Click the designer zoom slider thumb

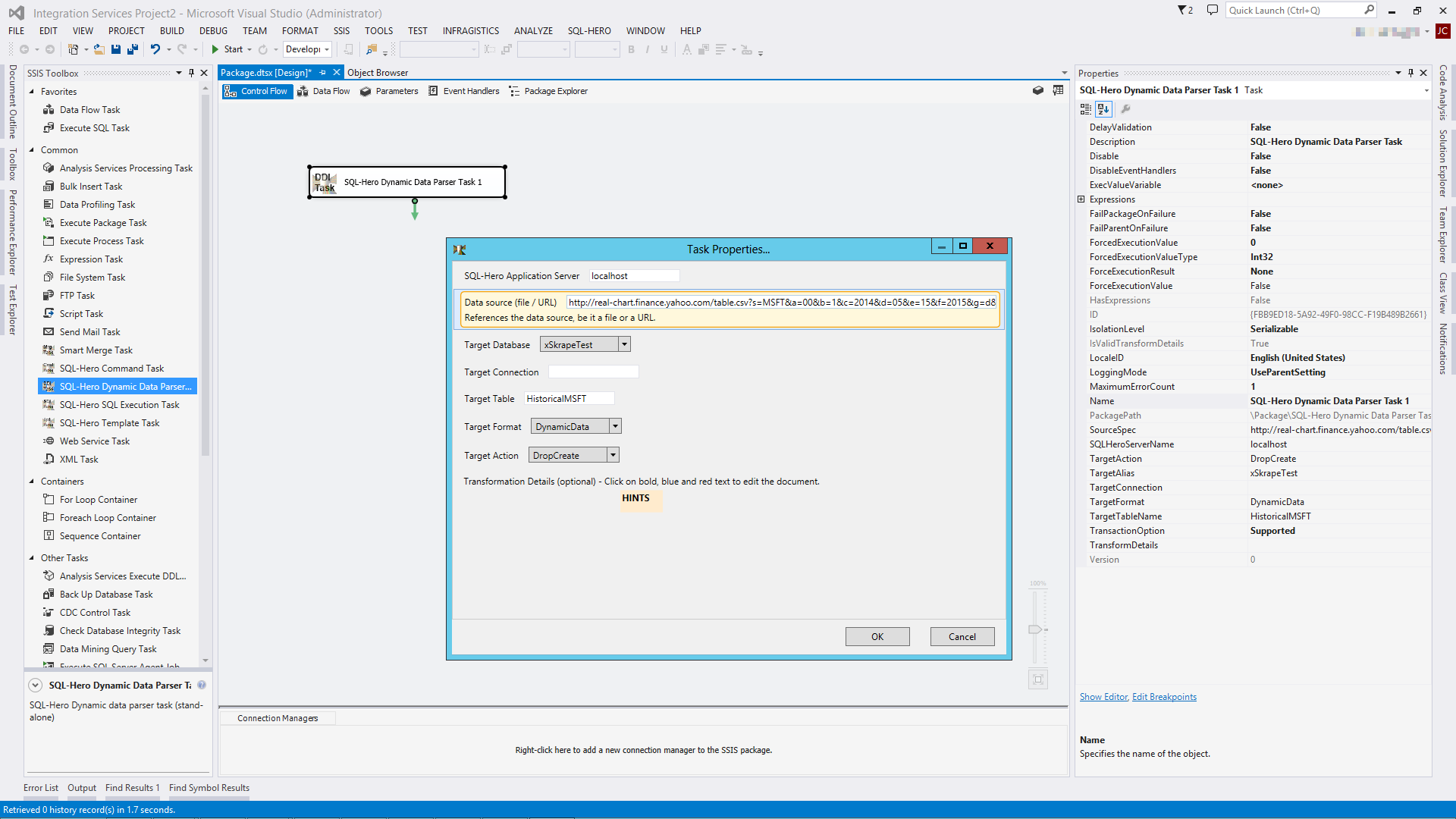point(1035,629)
